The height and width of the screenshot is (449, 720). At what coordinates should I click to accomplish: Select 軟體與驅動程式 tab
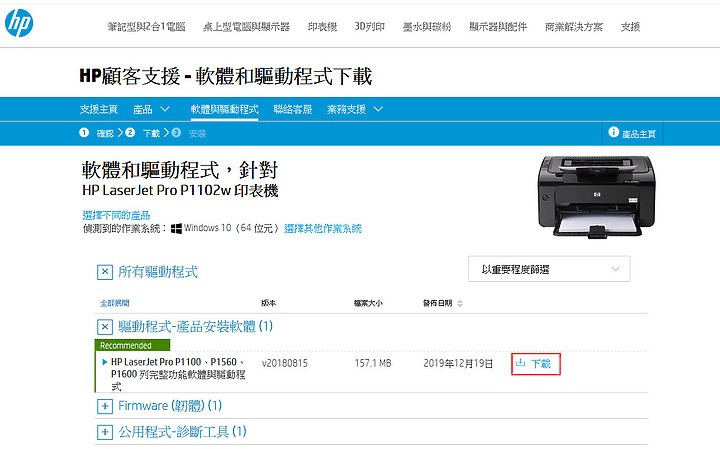pos(225,109)
